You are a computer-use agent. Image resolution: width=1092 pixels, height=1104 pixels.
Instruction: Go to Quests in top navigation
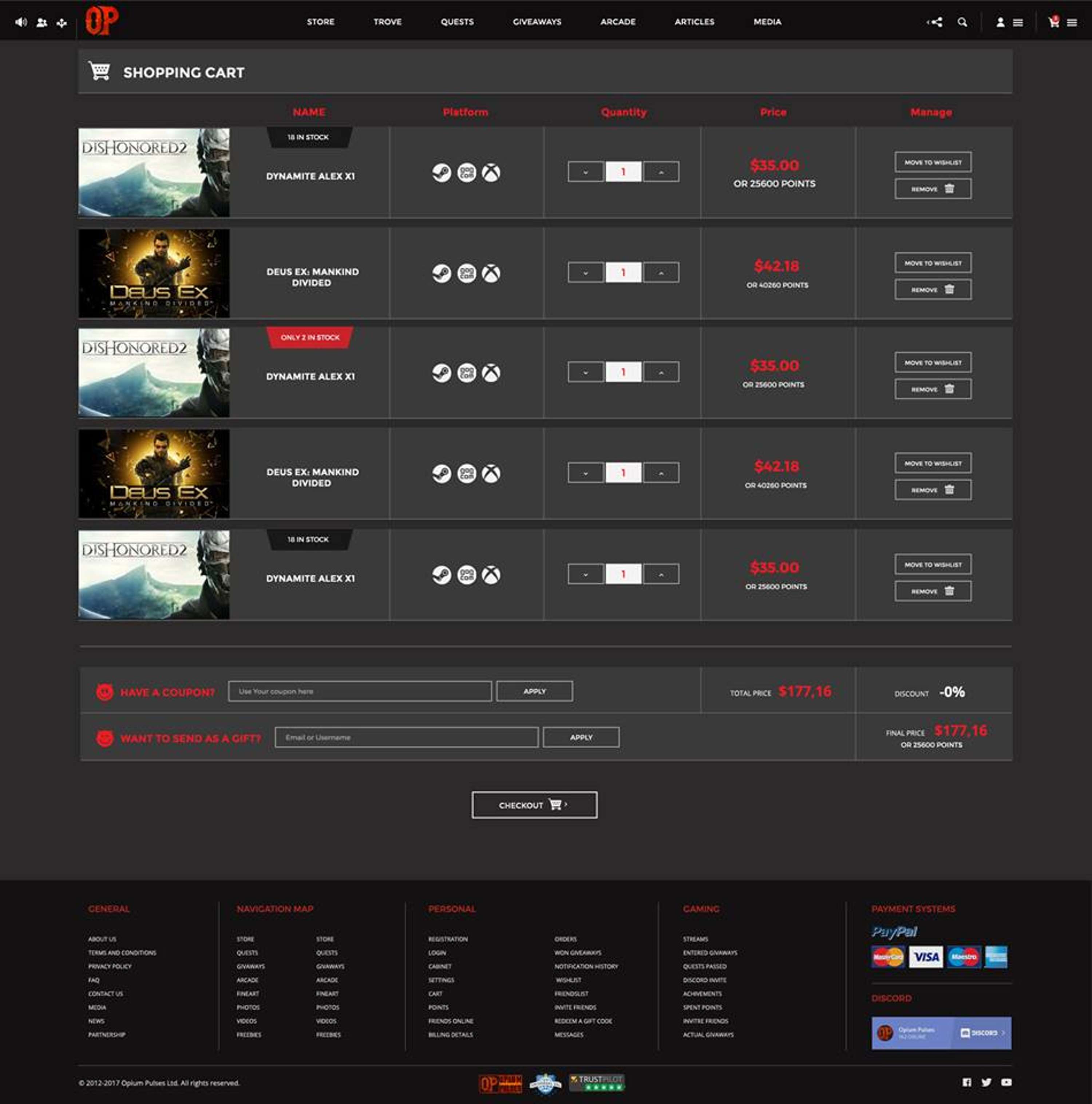click(457, 22)
